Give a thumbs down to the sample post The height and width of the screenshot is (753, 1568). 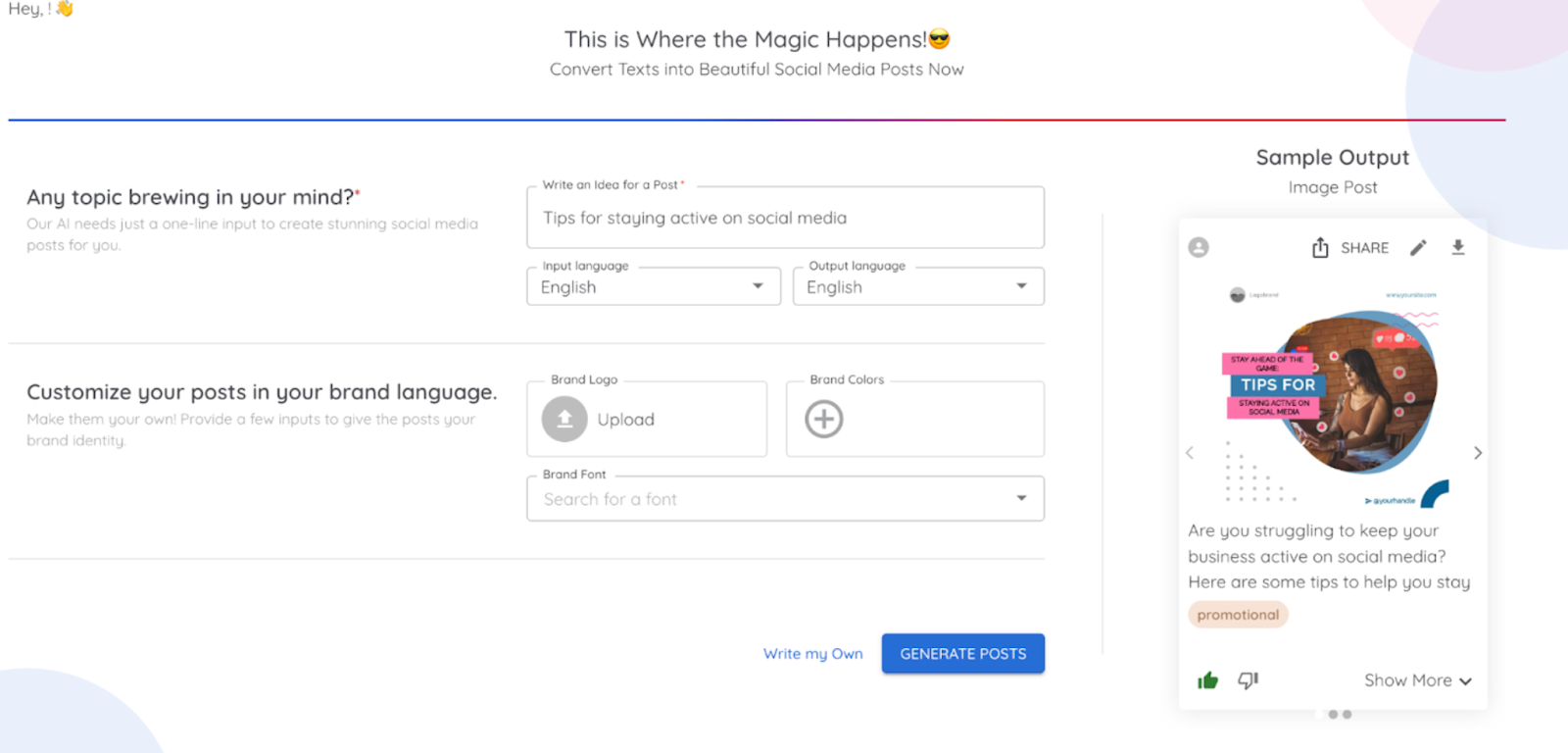point(1247,679)
